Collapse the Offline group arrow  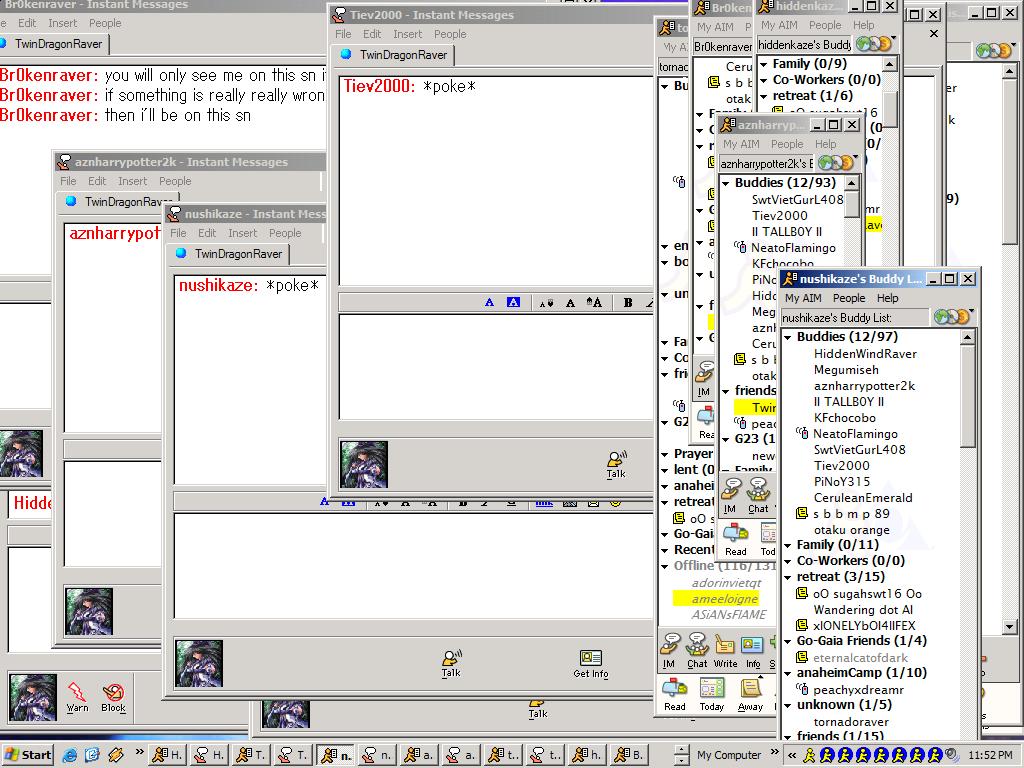point(665,566)
